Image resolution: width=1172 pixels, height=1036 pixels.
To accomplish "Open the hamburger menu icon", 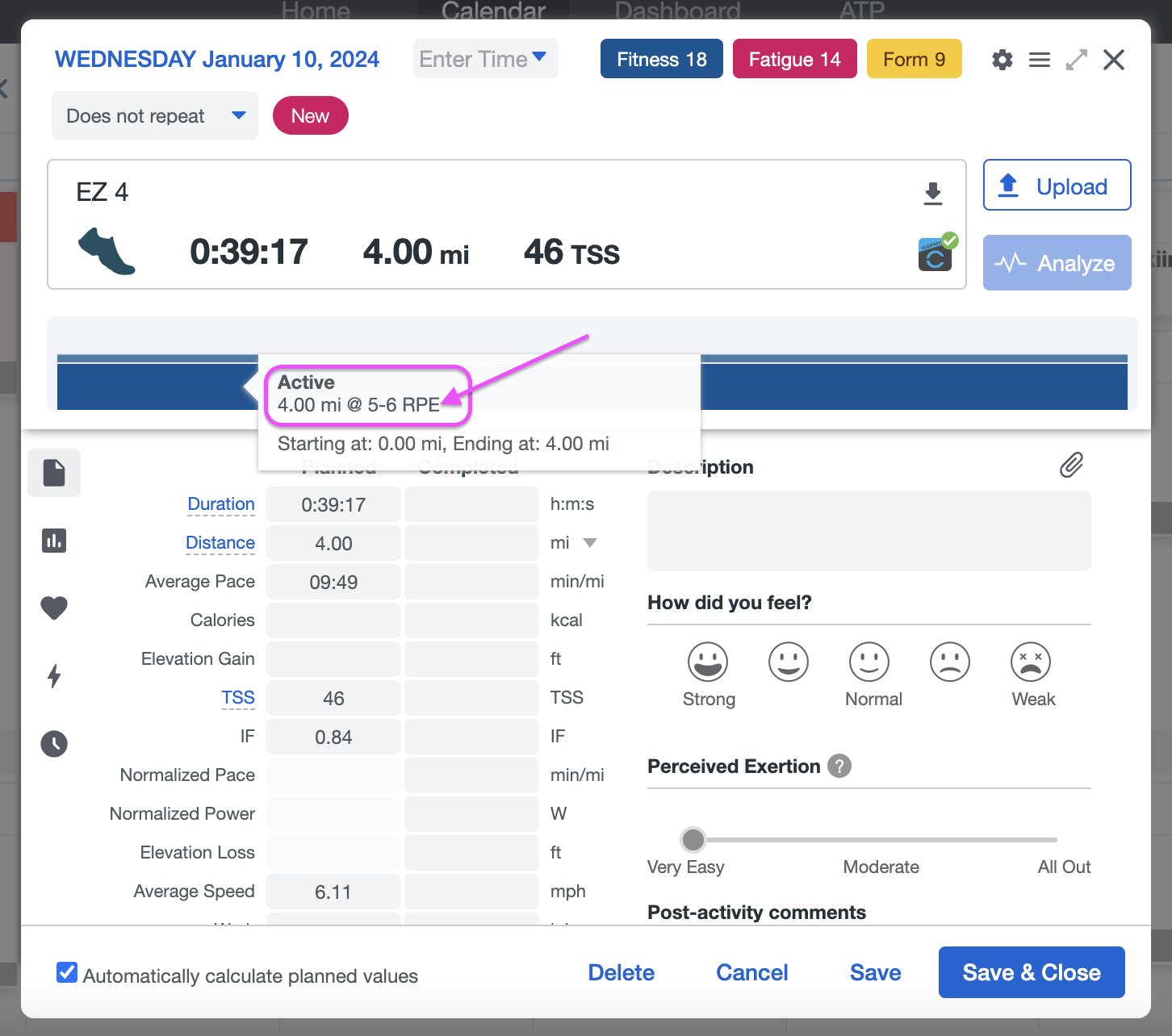I will [x=1040, y=60].
